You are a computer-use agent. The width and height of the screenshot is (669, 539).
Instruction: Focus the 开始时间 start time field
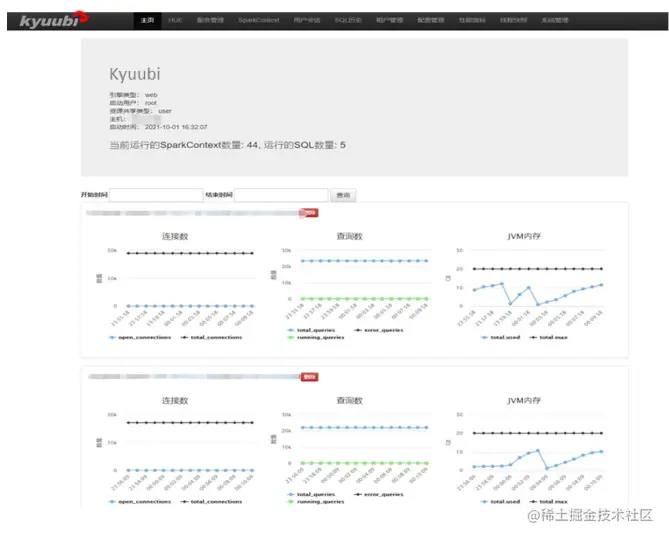[156, 195]
